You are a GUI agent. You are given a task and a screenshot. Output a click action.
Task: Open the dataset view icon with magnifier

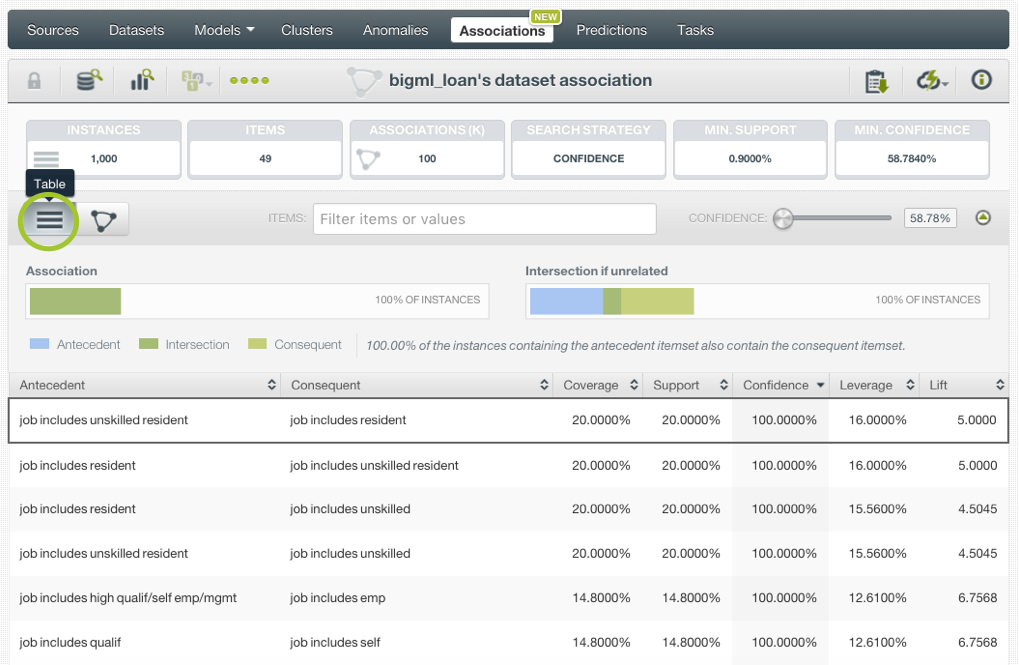pyautogui.click(x=89, y=80)
